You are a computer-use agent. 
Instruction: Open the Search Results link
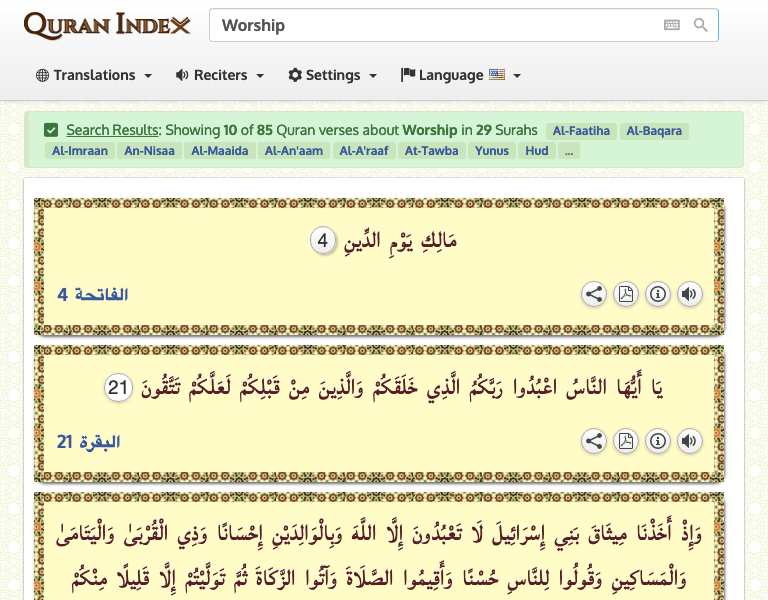tap(113, 130)
